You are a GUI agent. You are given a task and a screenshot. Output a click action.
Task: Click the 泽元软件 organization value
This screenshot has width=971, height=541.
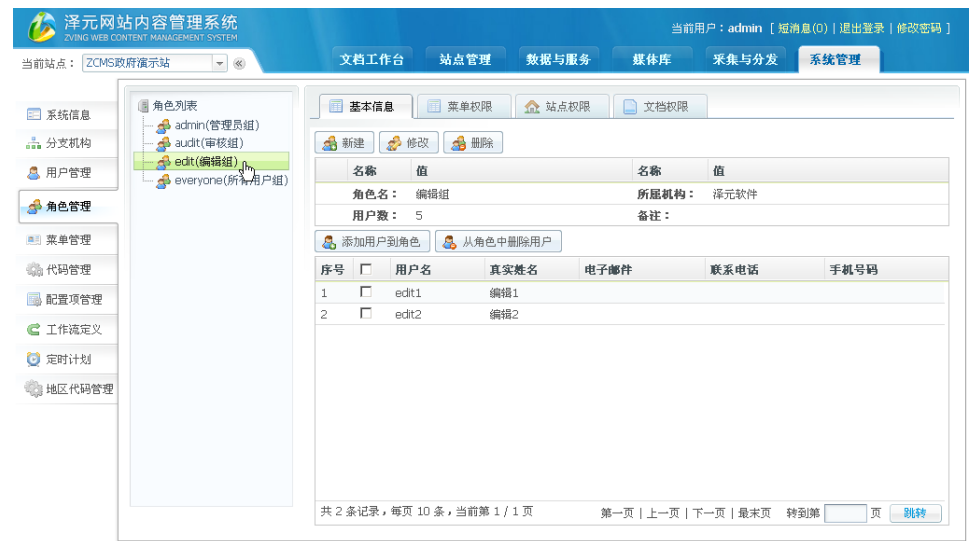tap(734, 194)
